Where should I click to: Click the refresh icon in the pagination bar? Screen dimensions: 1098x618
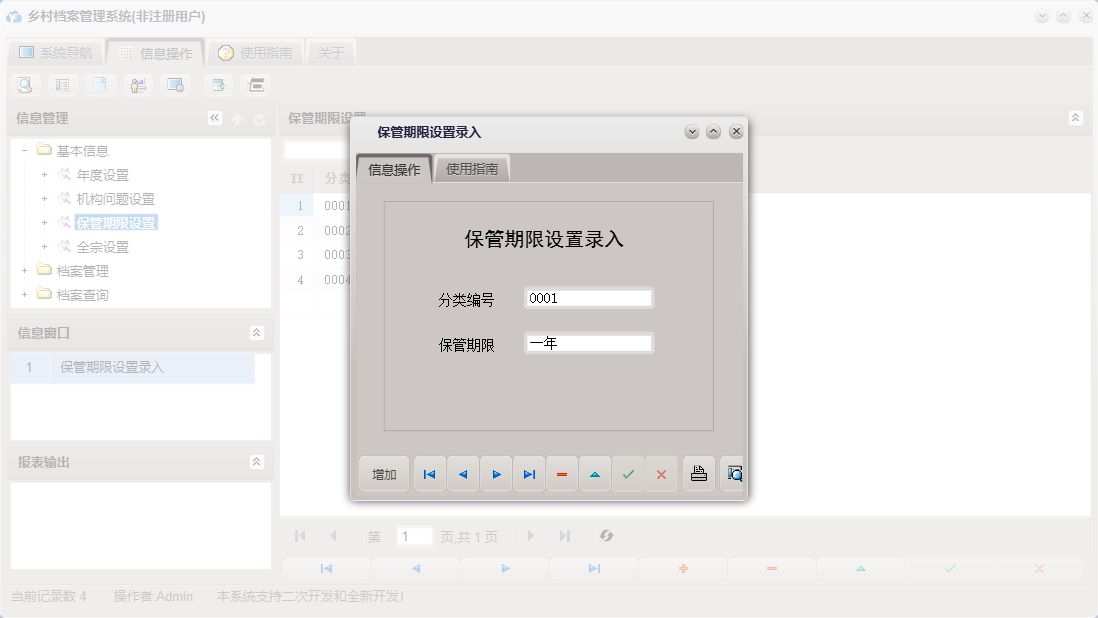(x=607, y=536)
